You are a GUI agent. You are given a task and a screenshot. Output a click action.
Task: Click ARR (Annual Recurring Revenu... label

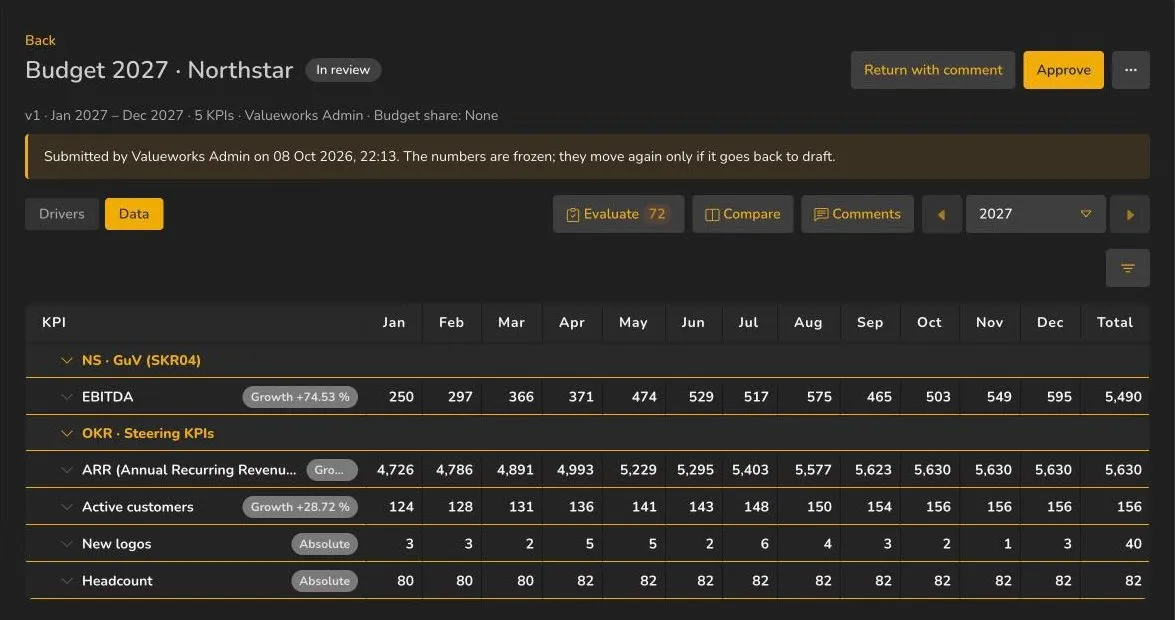(189, 470)
